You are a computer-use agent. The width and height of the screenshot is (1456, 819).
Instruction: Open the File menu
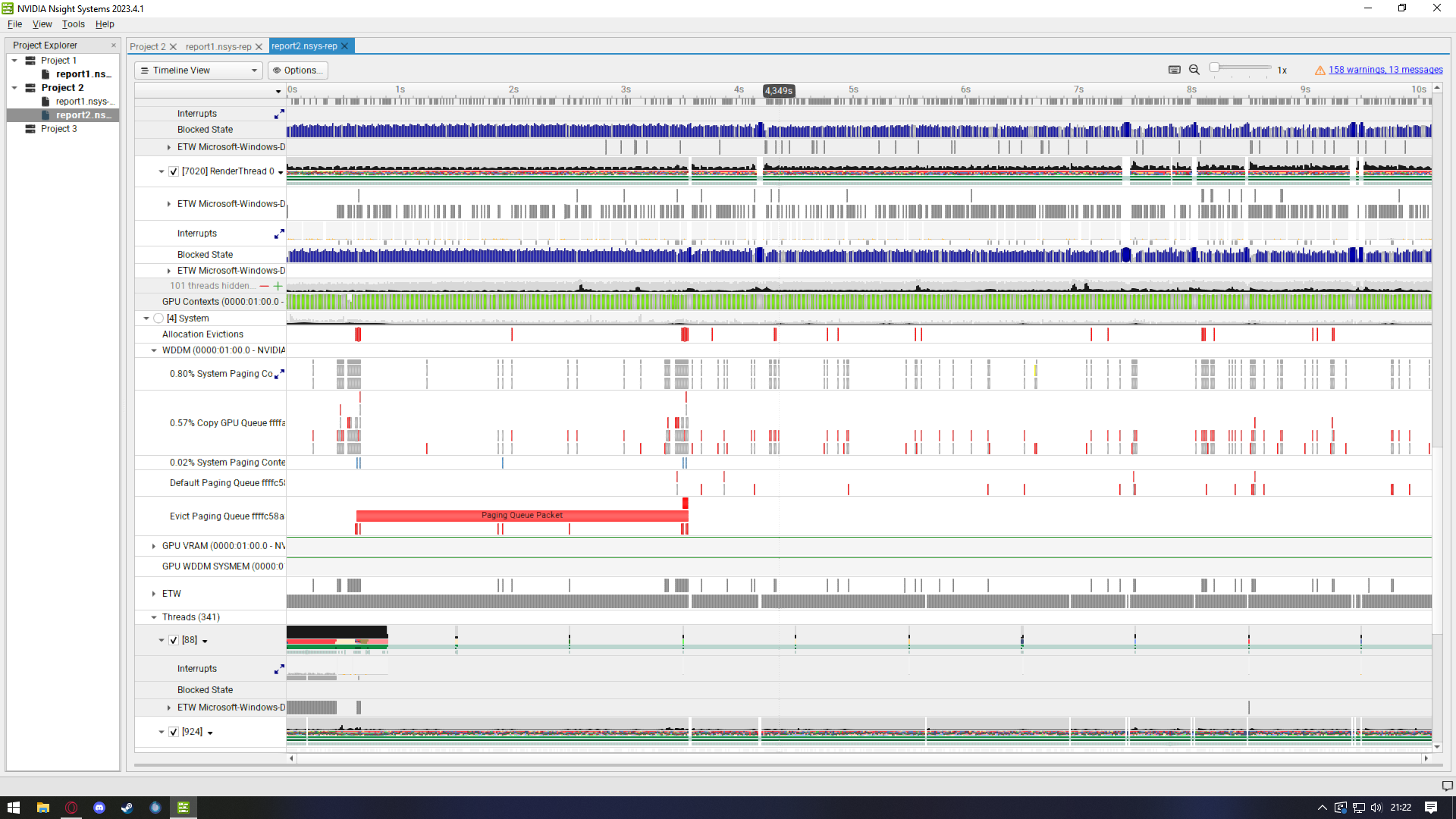pyautogui.click(x=14, y=24)
